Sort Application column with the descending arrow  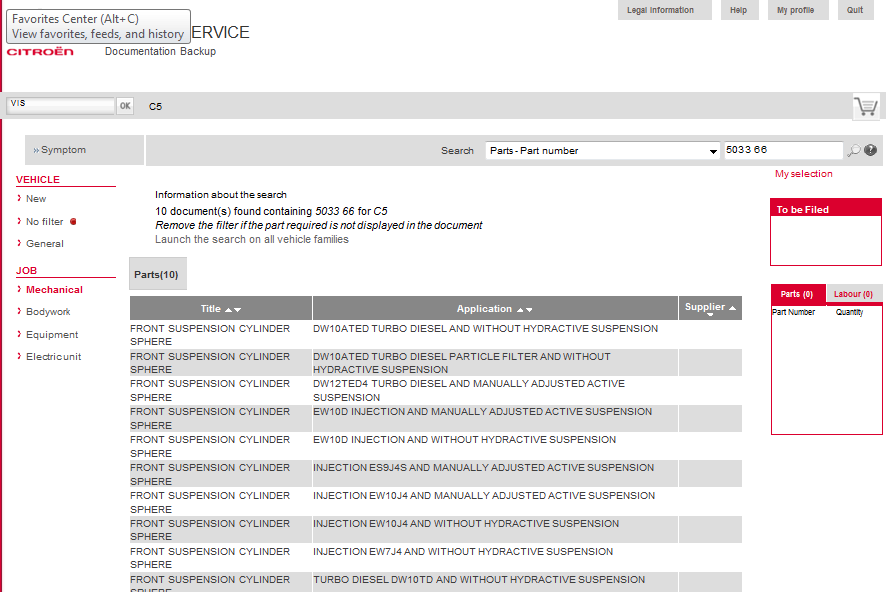click(529, 310)
